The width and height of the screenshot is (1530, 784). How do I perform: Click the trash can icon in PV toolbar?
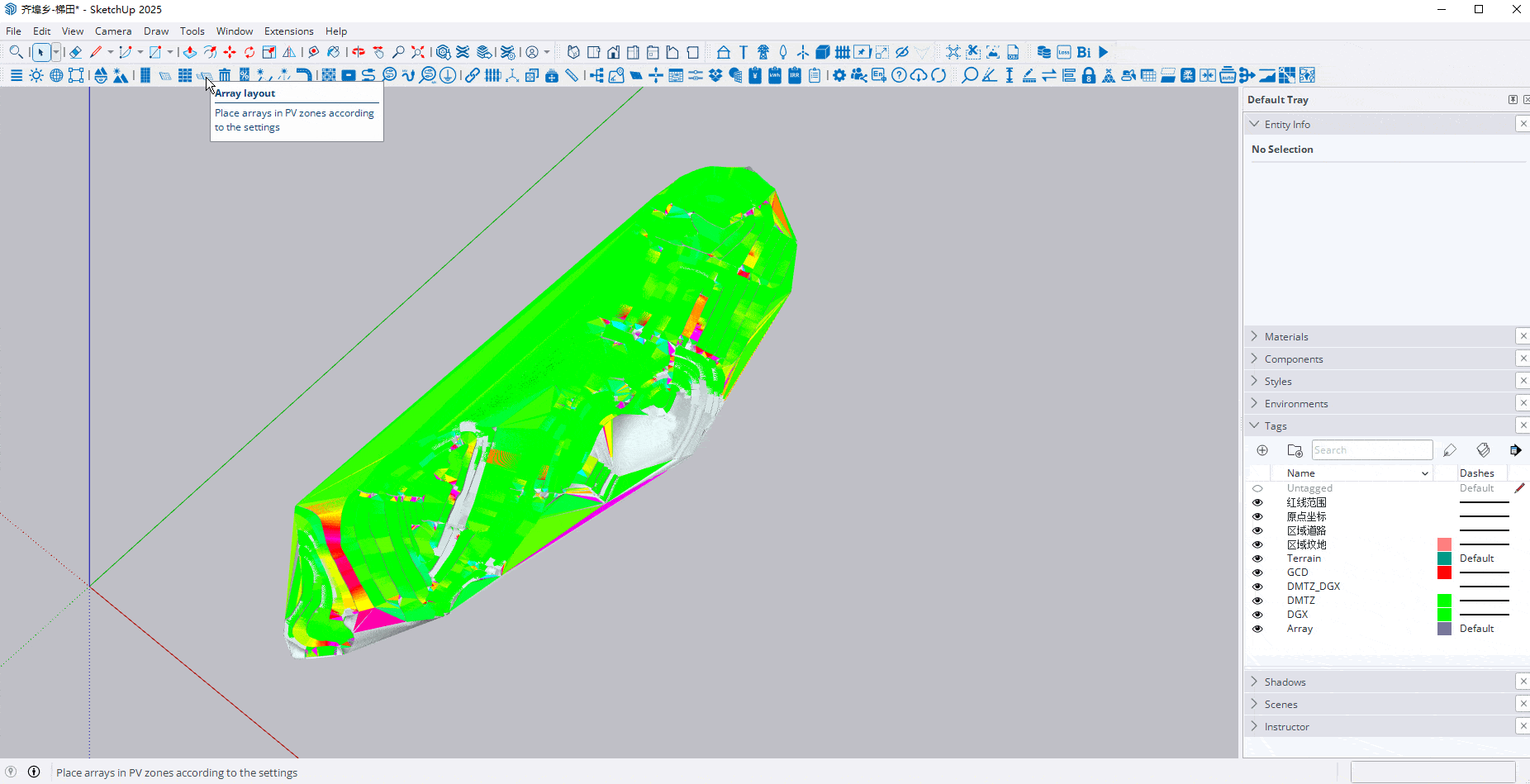225,75
